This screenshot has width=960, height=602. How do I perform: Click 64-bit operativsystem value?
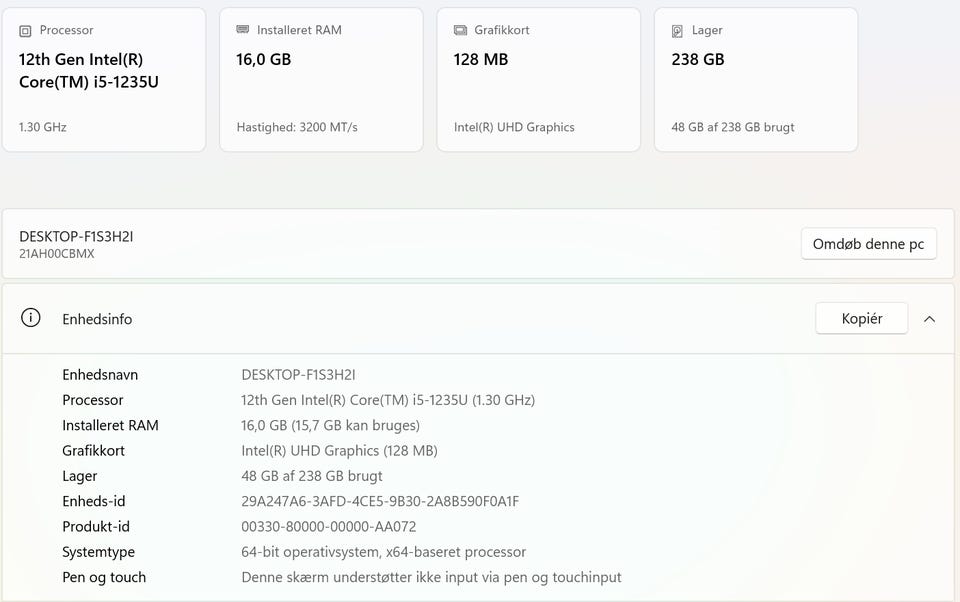(x=384, y=552)
